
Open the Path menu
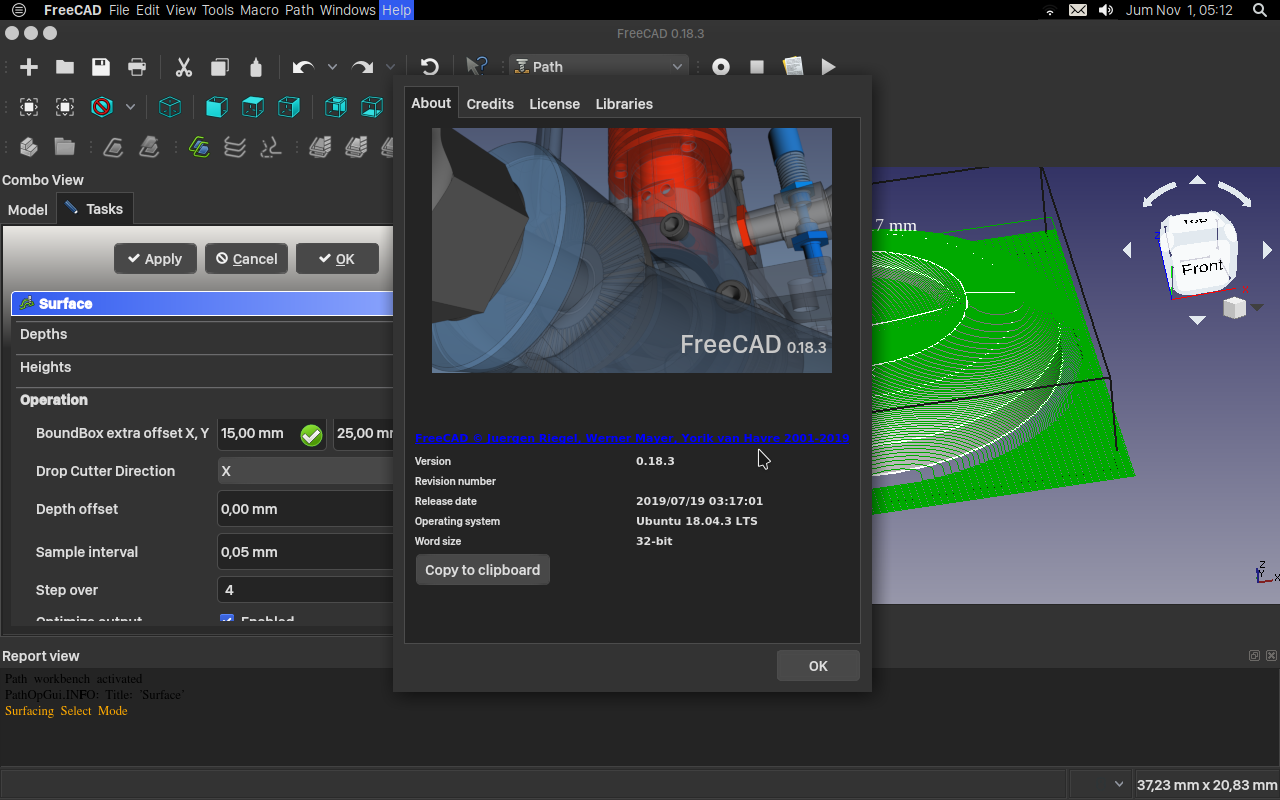click(x=299, y=10)
